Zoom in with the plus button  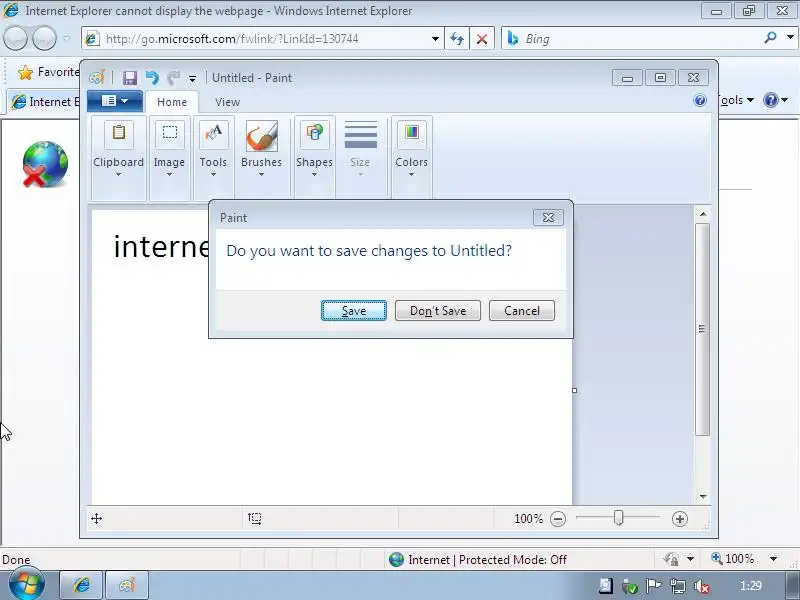click(680, 519)
